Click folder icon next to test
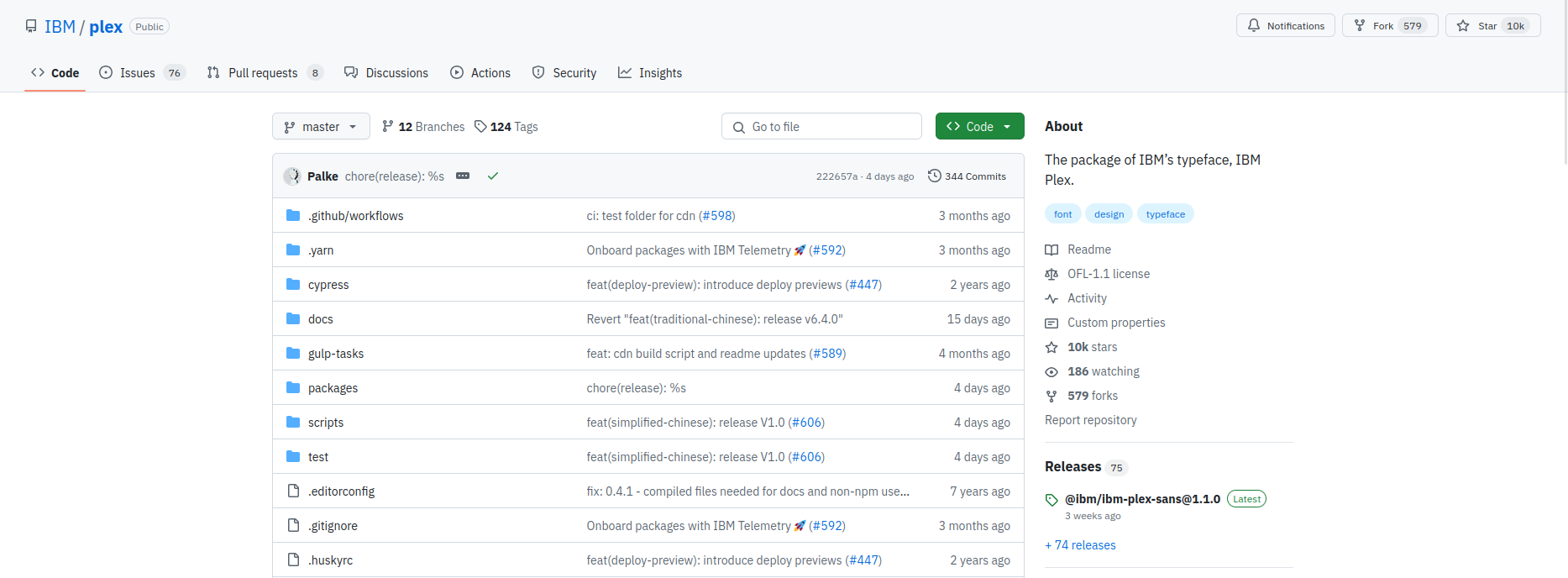The width and height of the screenshot is (1568, 578). click(293, 457)
